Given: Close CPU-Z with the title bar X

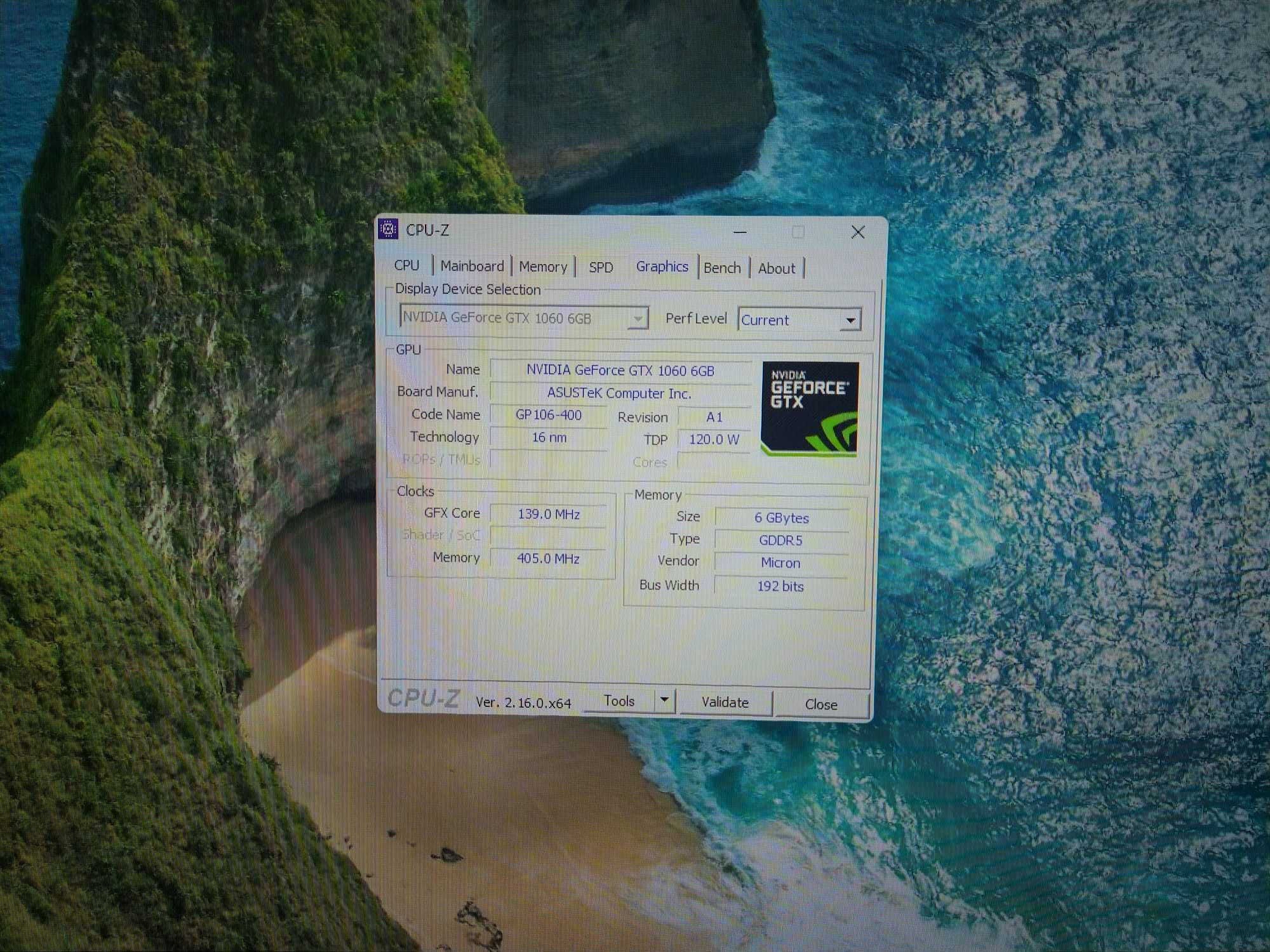Looking at the screenshot, I should point(858,232).
